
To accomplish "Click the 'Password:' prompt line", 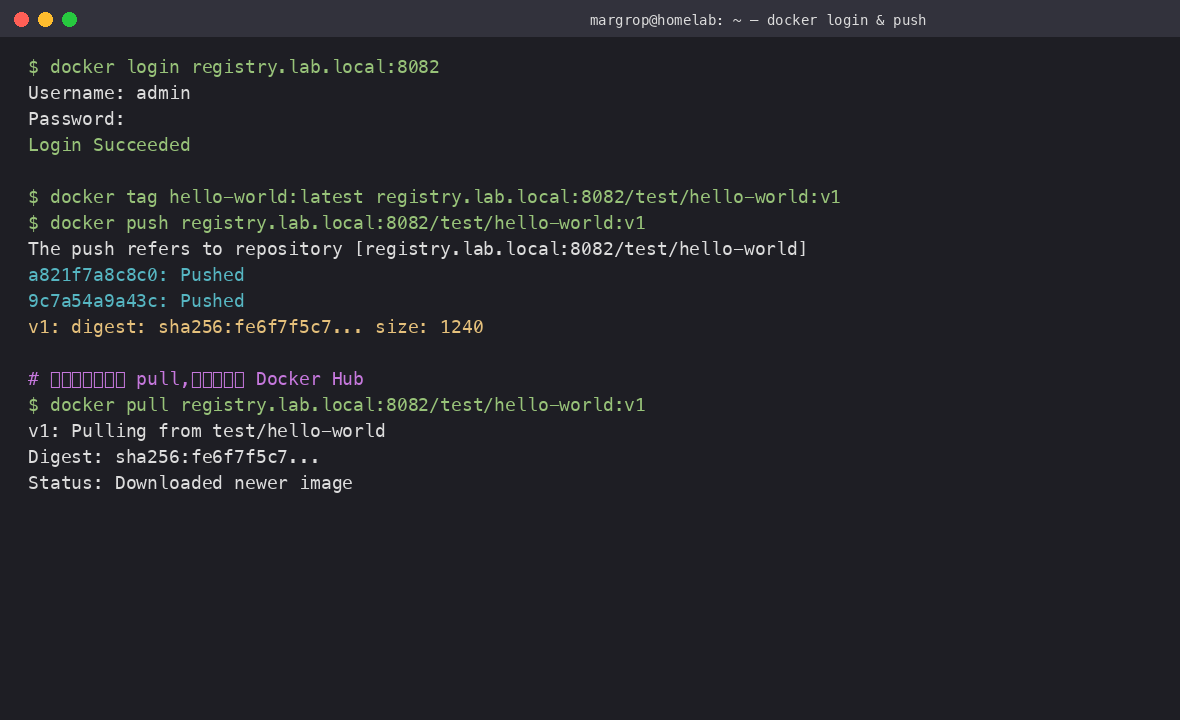I will point(76,119).
